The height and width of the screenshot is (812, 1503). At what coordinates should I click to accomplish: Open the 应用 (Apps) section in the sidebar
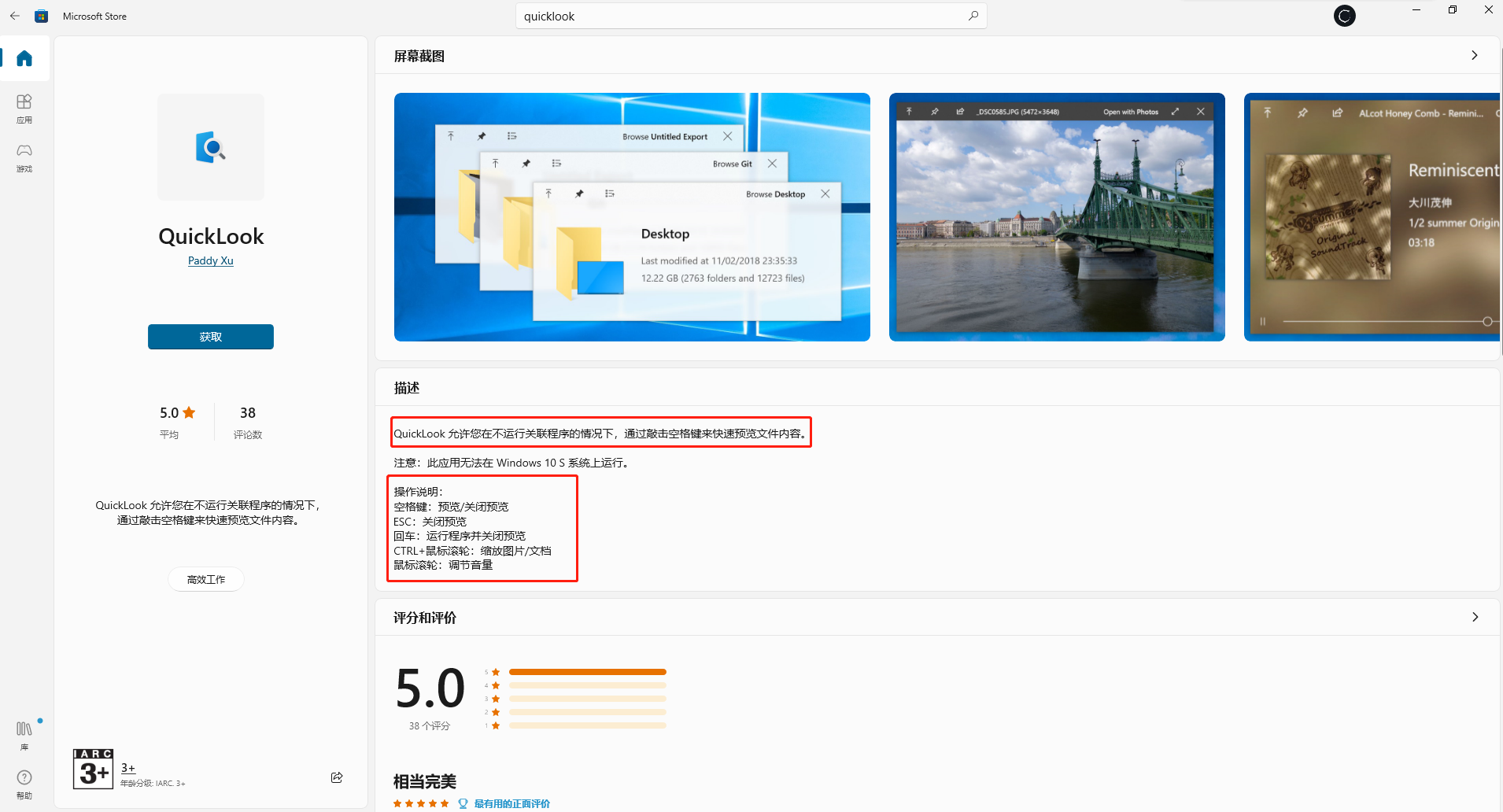click(x=24, y=109)
